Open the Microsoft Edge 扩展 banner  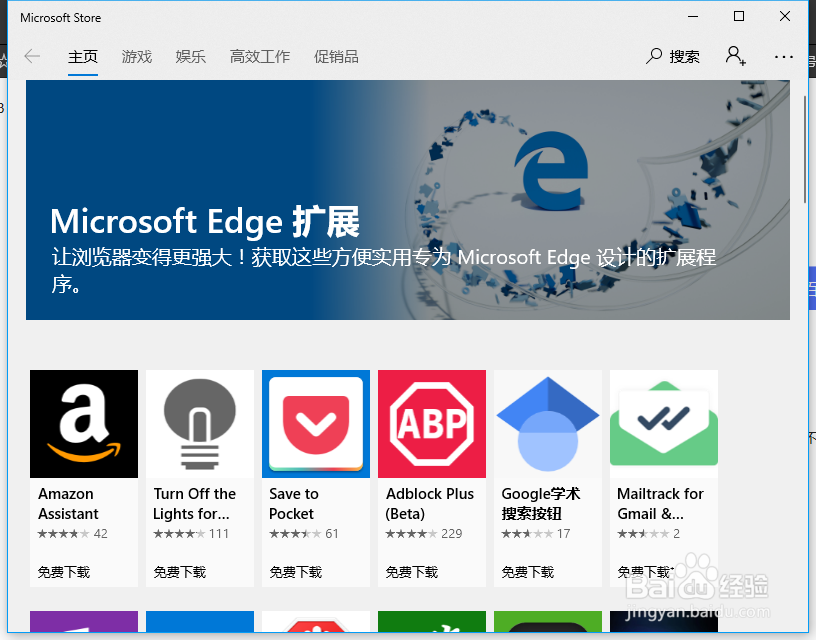pyautogui.click(x=407, y=200)
